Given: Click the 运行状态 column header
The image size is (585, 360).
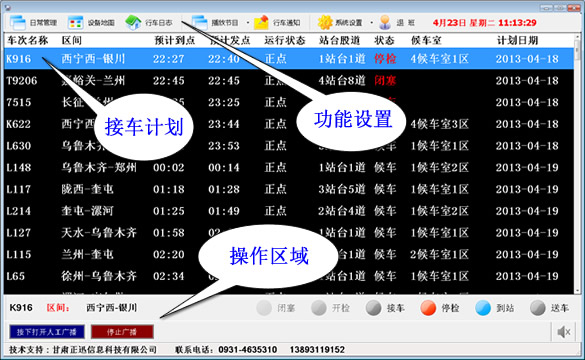Looking at the screenshot, I should tap(285, 40).
